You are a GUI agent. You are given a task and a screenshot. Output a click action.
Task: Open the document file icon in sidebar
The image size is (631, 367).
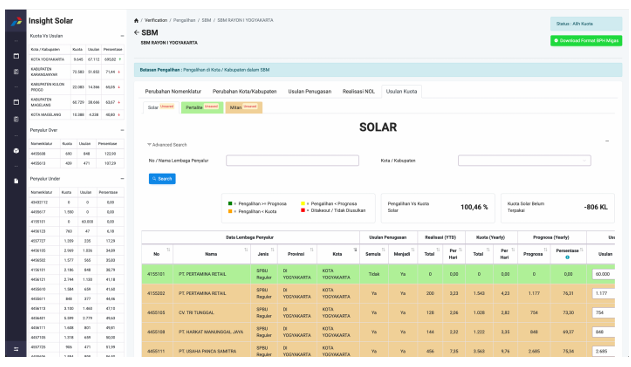point(16,181)
